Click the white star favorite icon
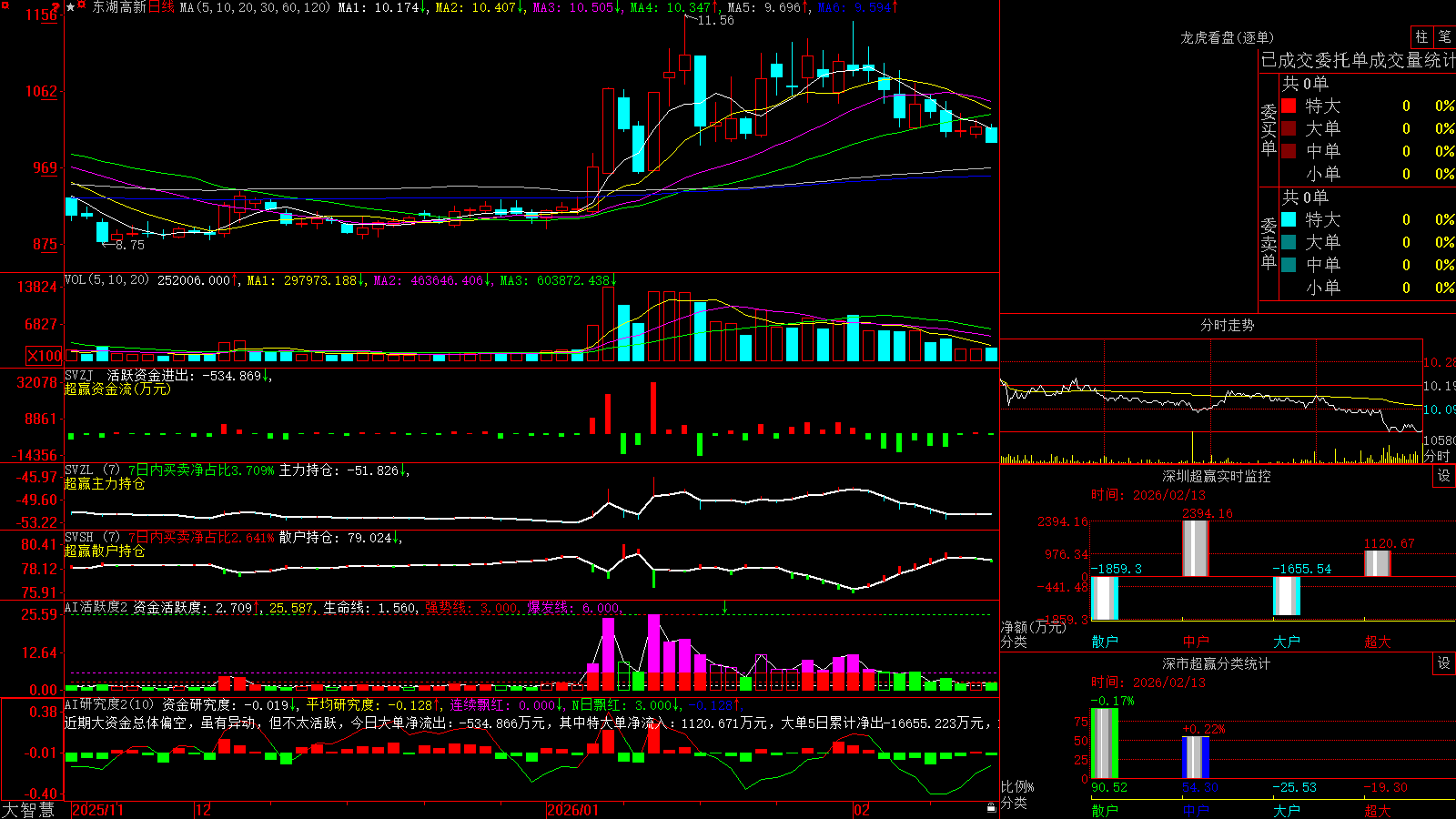Viewport: 1456px width, 819px height. coord(70,7)
